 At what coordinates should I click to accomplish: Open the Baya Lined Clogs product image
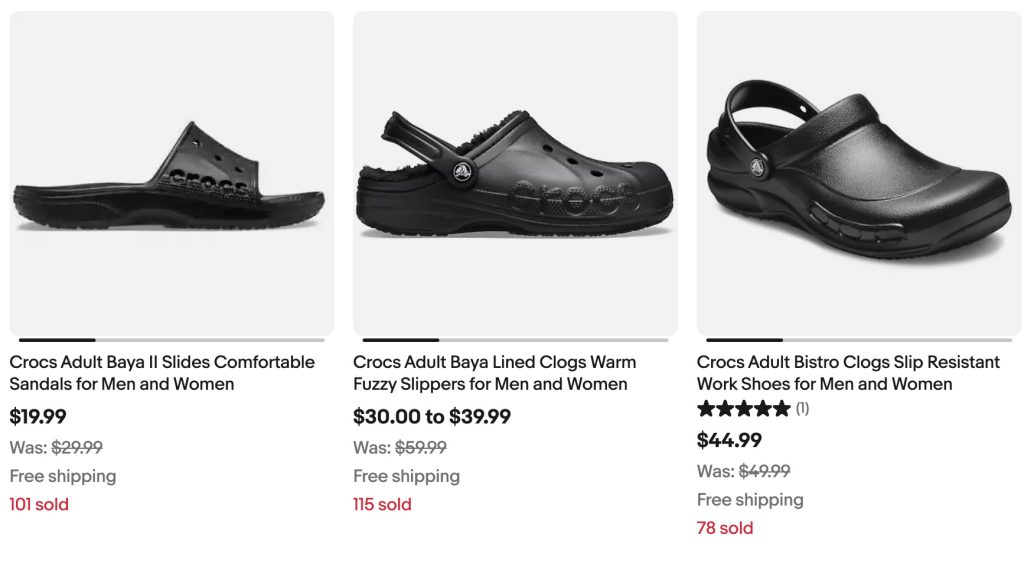point(515,173)
